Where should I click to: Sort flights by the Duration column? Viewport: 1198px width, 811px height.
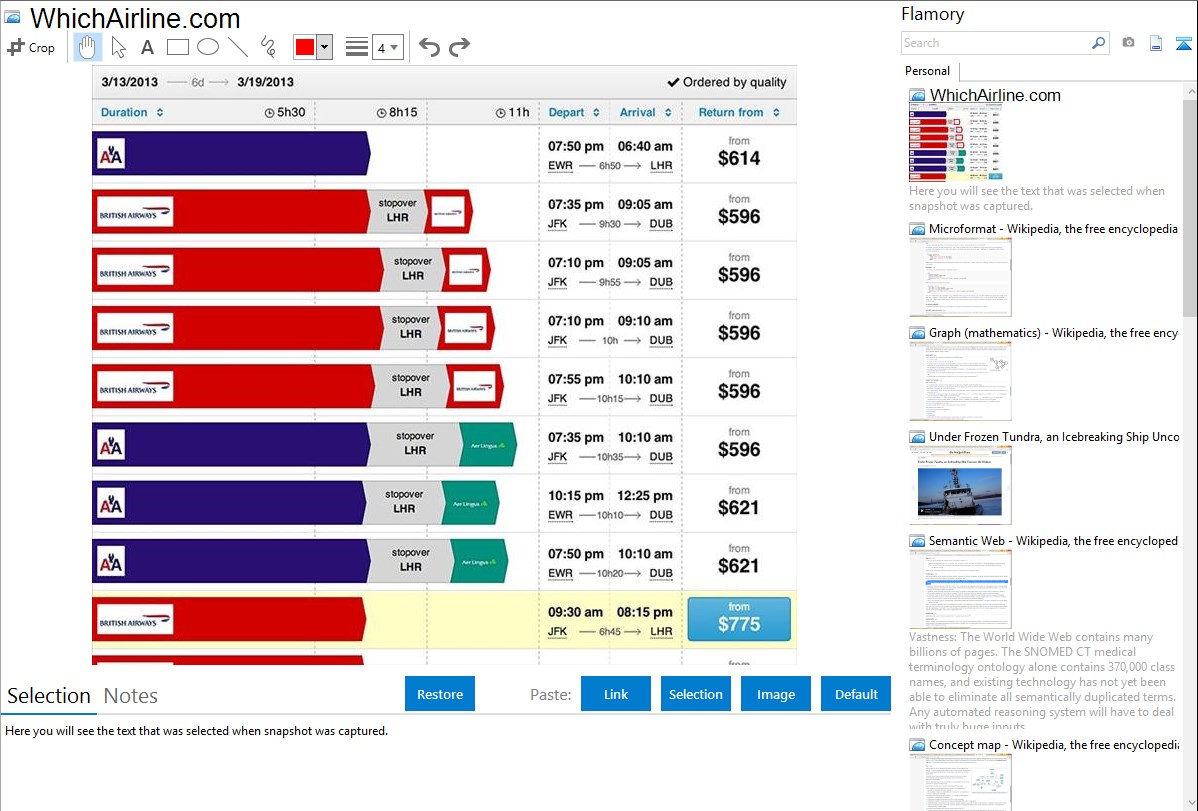click(132, 112)
